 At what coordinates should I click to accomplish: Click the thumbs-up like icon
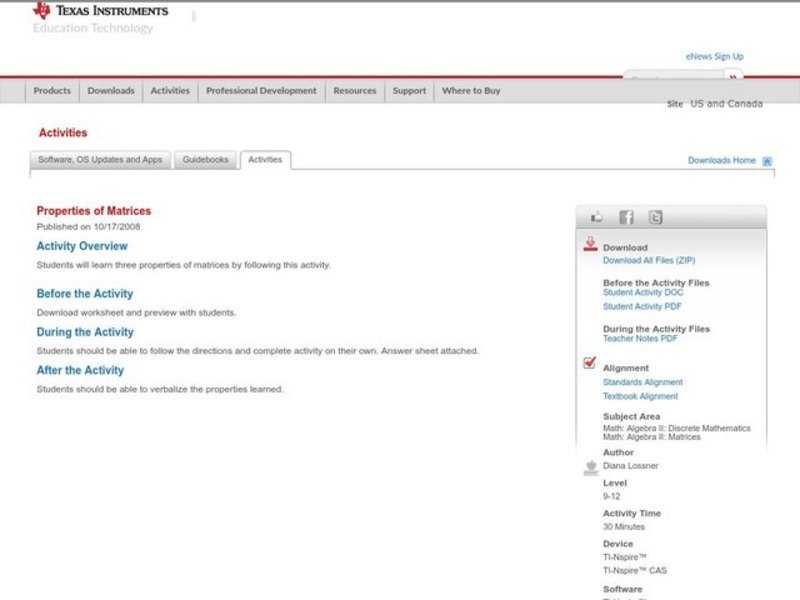(x=597, y=217)
